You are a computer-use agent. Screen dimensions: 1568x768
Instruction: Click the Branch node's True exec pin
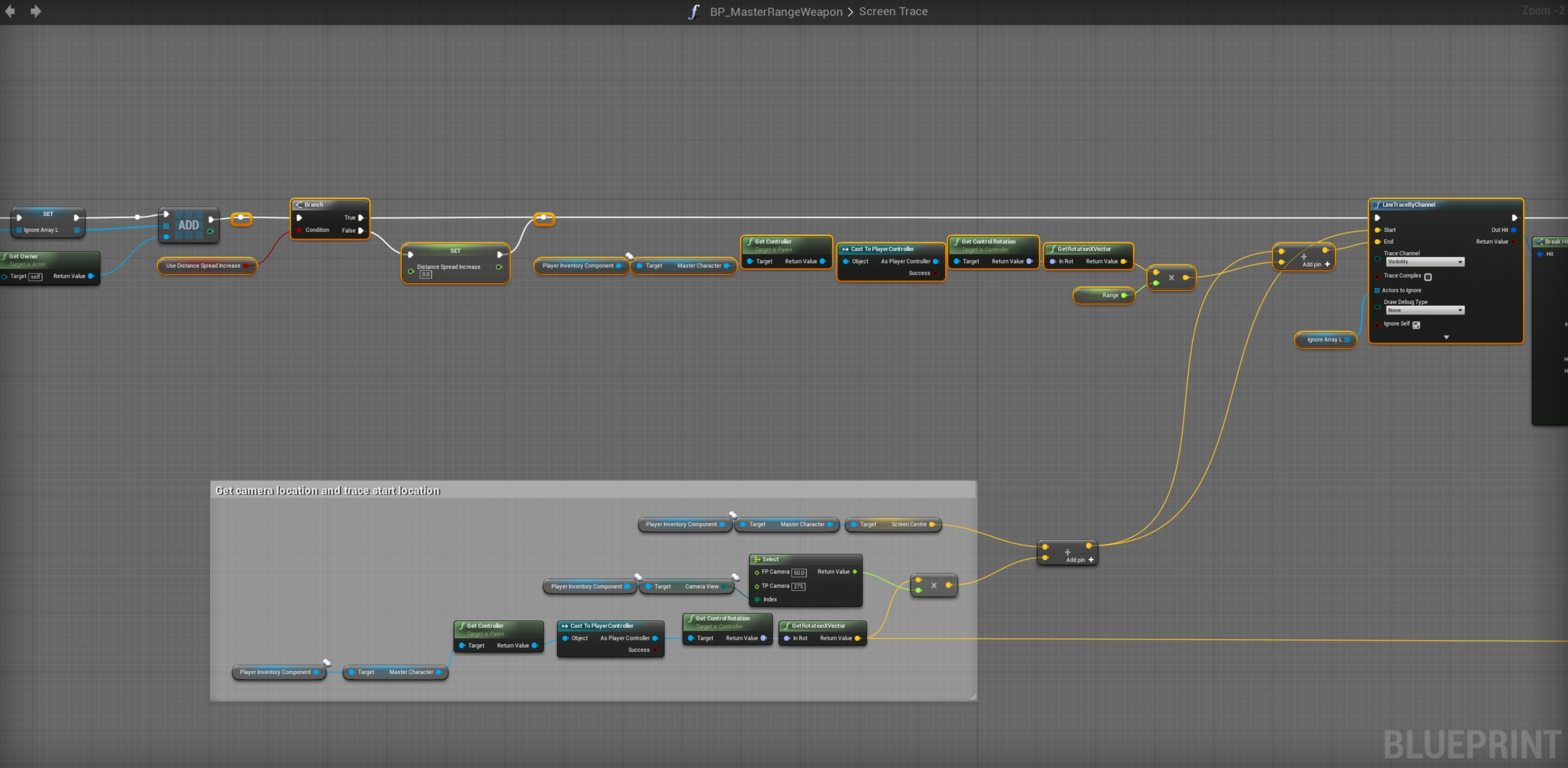361,218
